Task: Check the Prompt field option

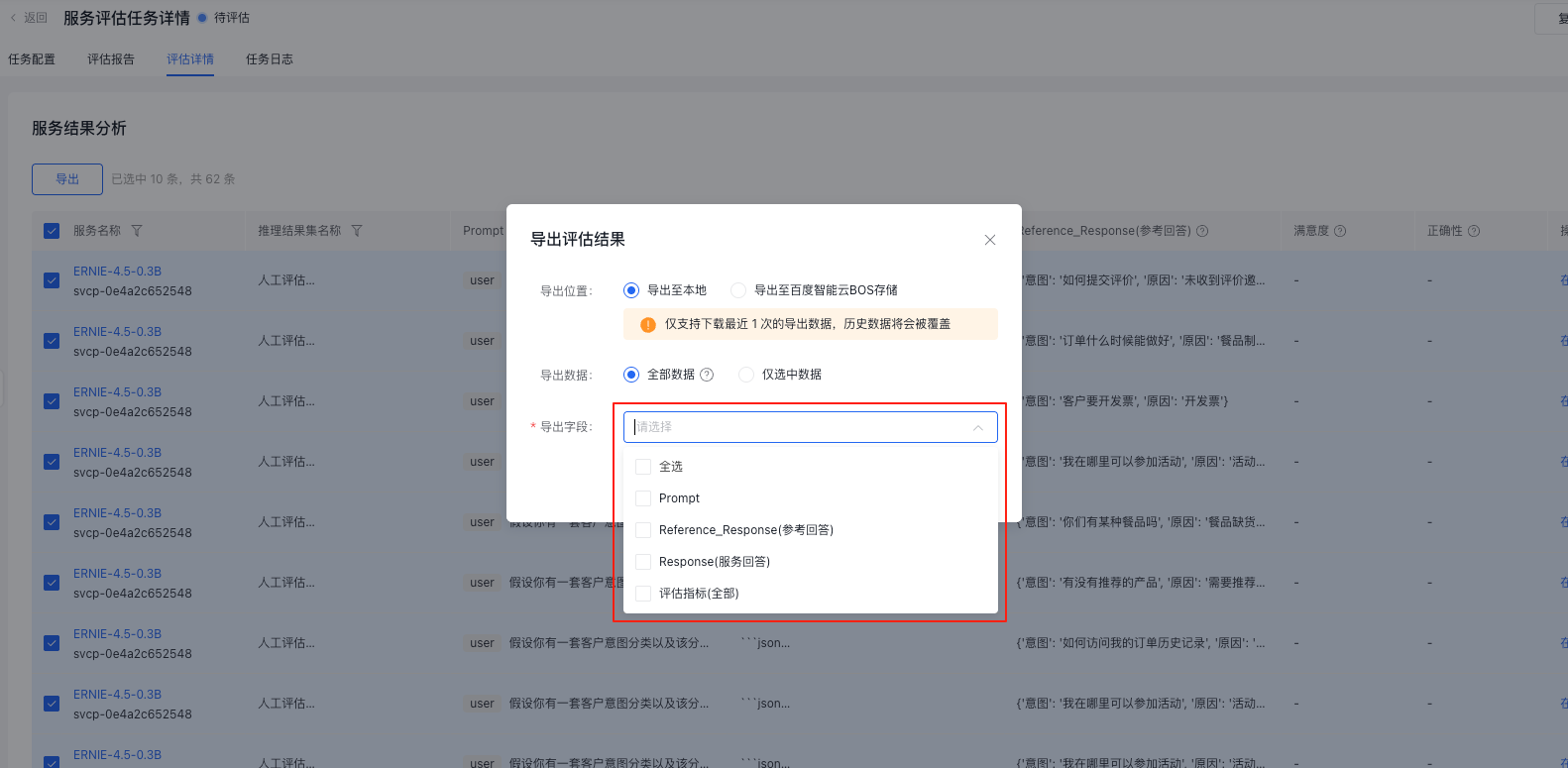Action: coord(643,498)
